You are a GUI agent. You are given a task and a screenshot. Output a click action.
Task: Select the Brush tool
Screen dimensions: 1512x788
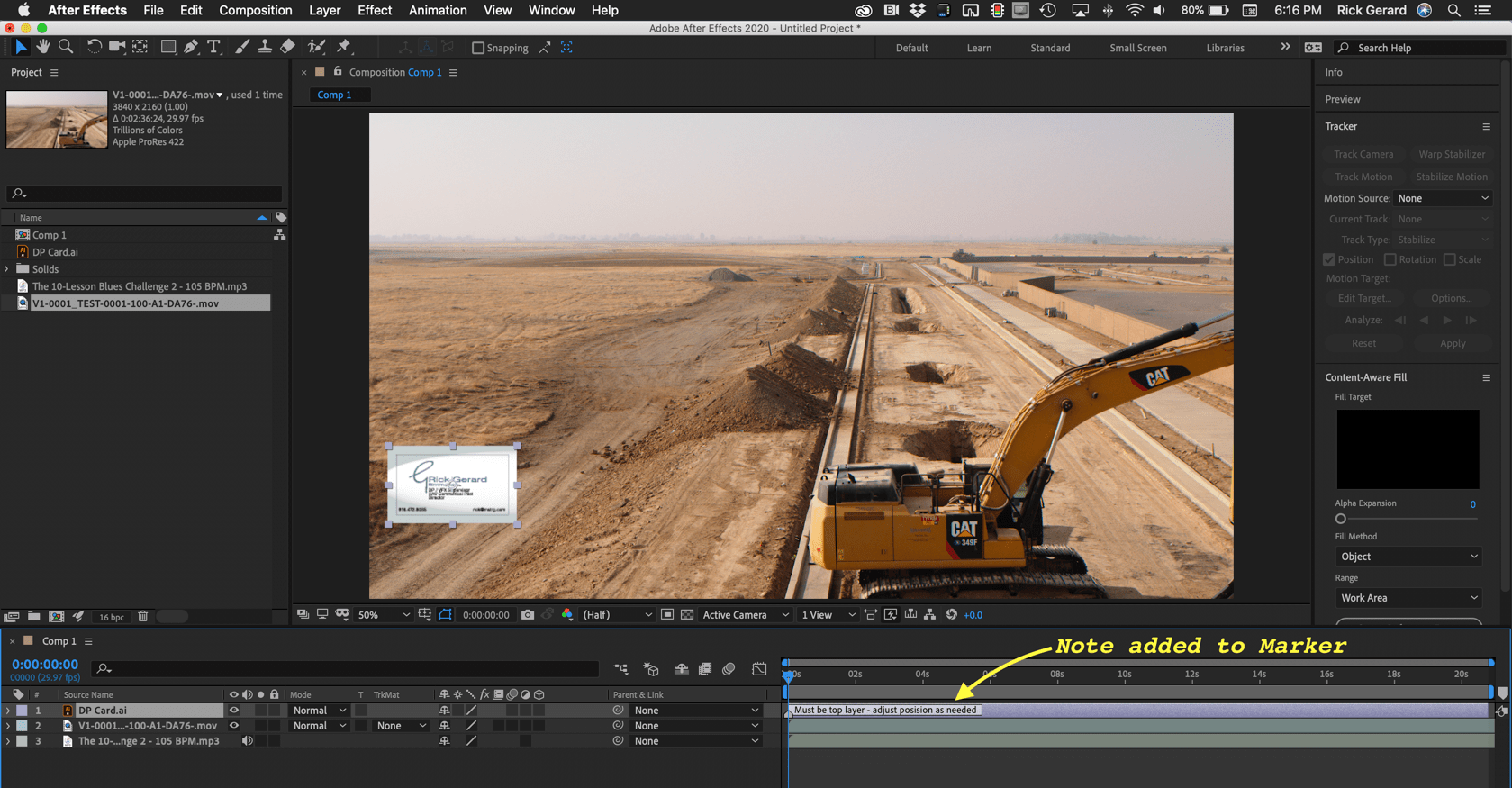[241, 47]
